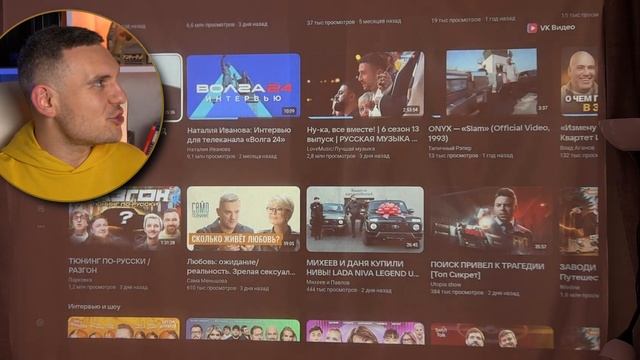
Task: Click the 2:53:54 duration badge
Action: (410, 110)
